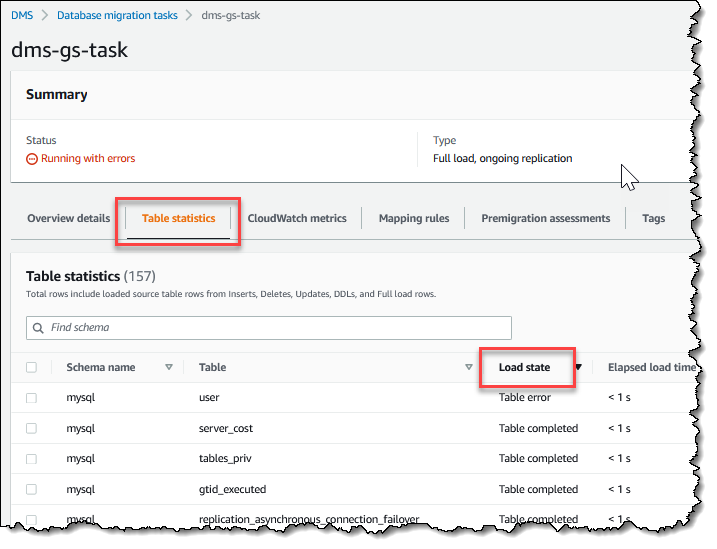Viewport: 717px width, 549px height.
Task: View the Premigration assessments tab
Action: [x=545, y=218]
